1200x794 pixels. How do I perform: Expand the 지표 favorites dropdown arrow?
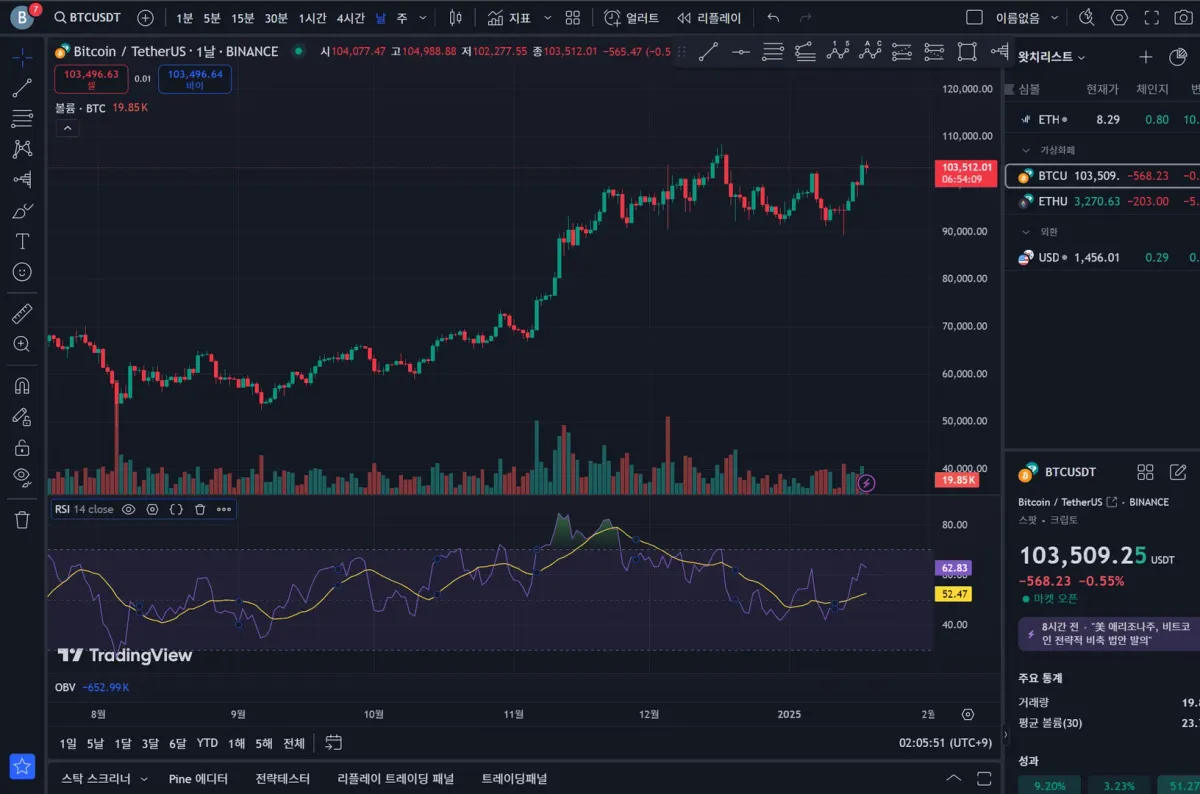point(547,18)
